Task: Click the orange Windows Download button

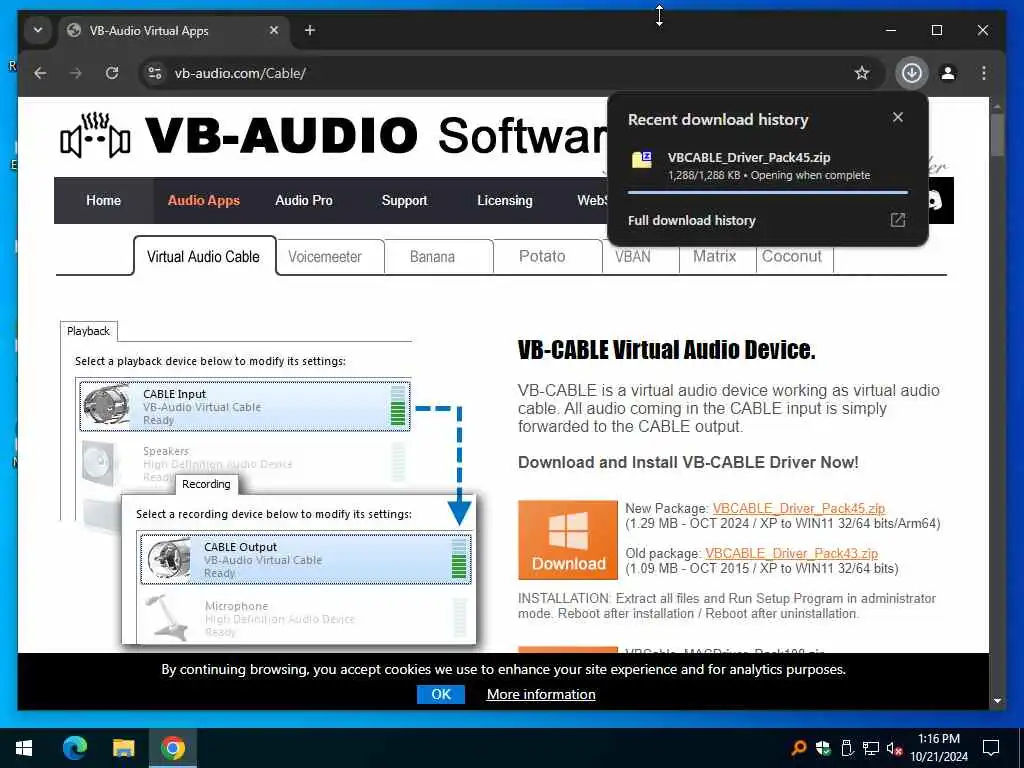Action: point(568,540)
